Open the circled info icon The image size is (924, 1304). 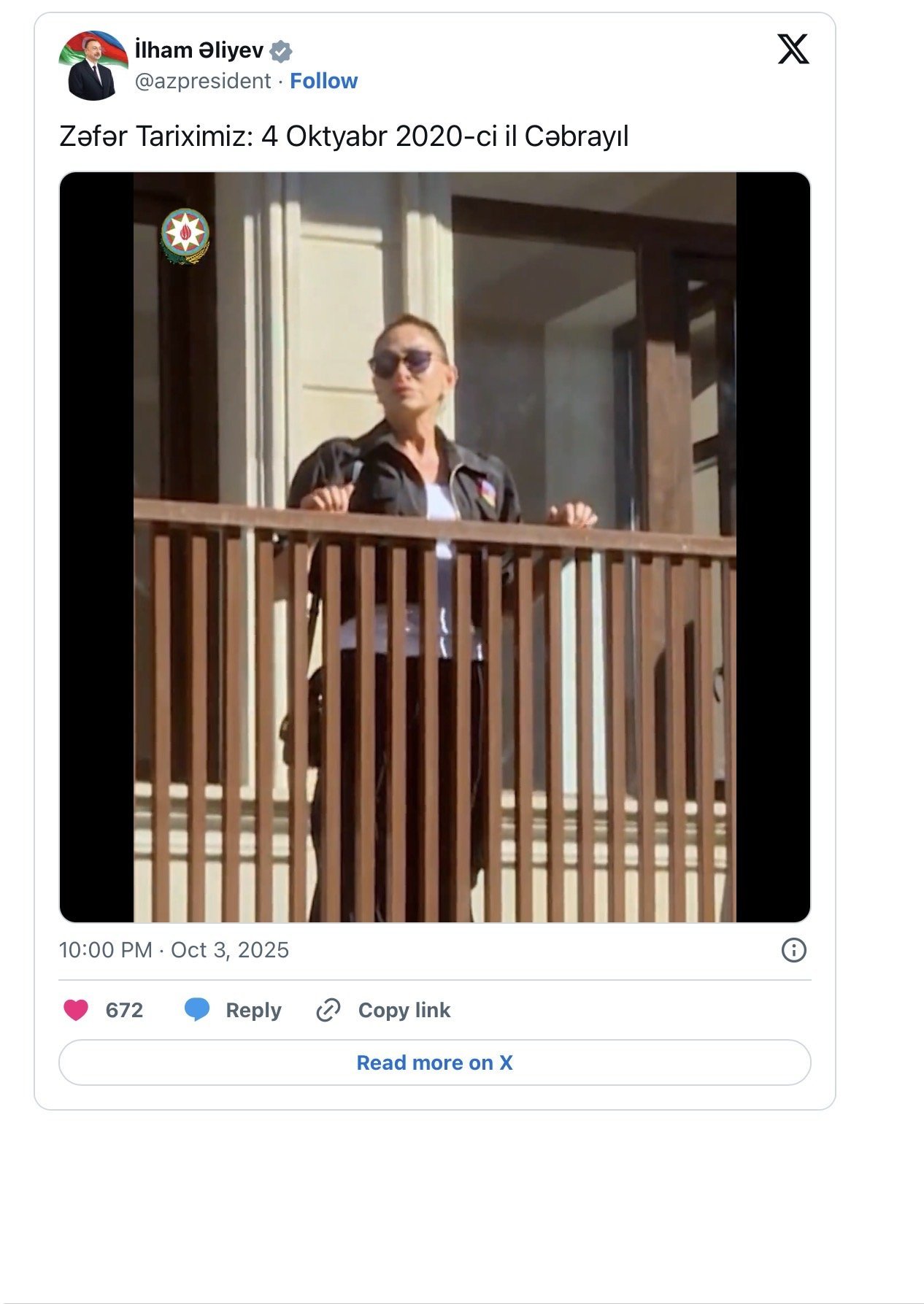793,950
